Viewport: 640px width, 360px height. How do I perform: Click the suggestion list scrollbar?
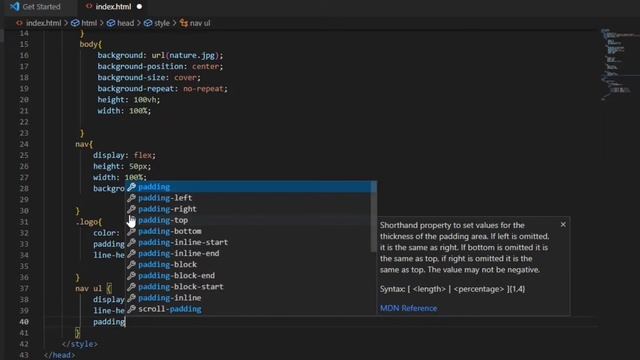tap(373, 217)
